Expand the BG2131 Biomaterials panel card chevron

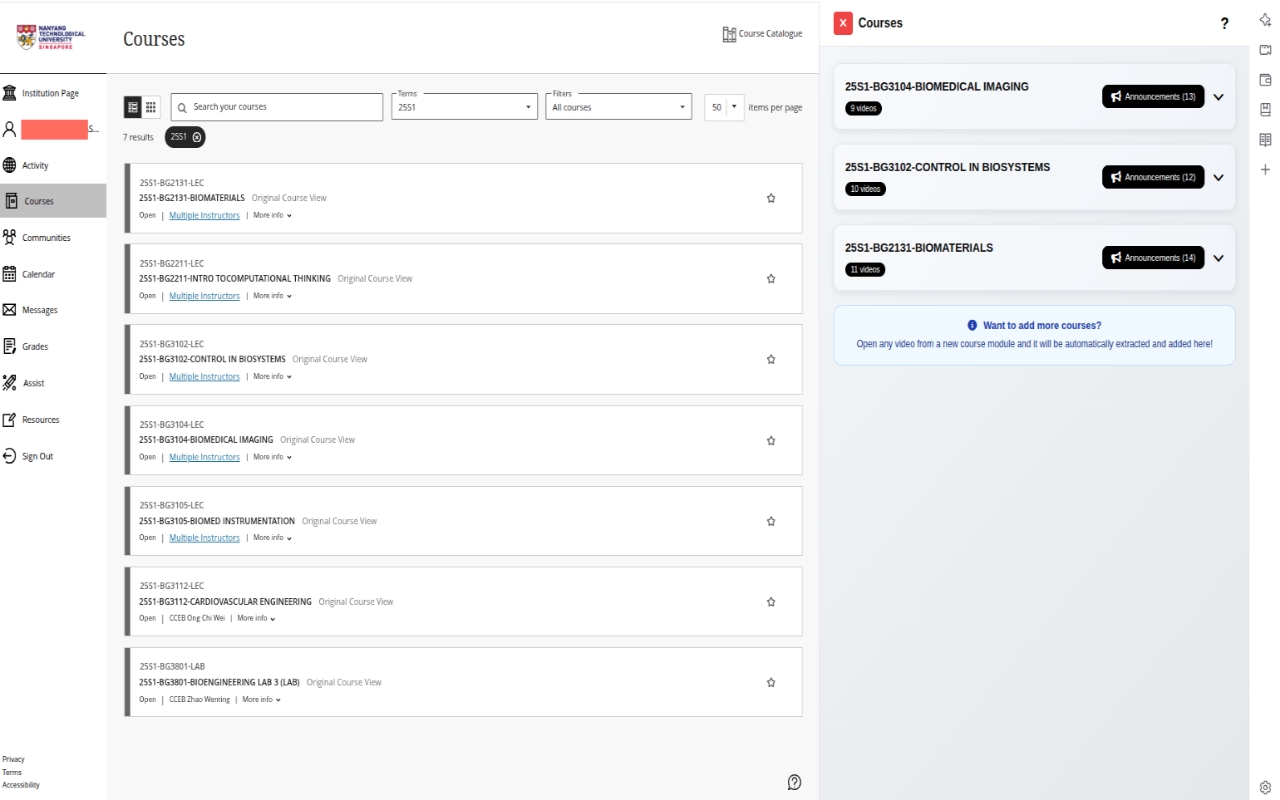(x=1218, y=258)
